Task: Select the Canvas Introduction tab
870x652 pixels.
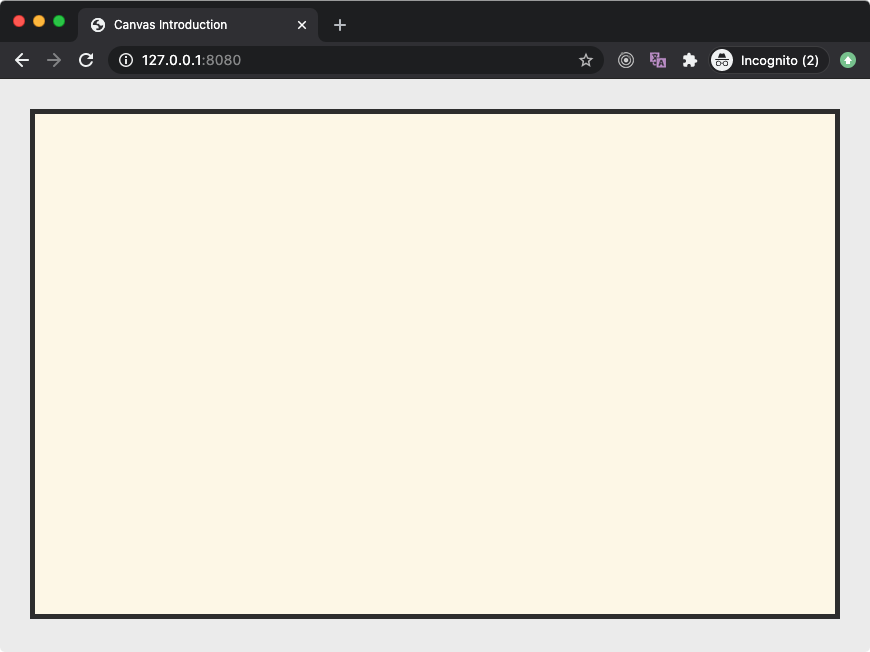Action: (180, 24)
